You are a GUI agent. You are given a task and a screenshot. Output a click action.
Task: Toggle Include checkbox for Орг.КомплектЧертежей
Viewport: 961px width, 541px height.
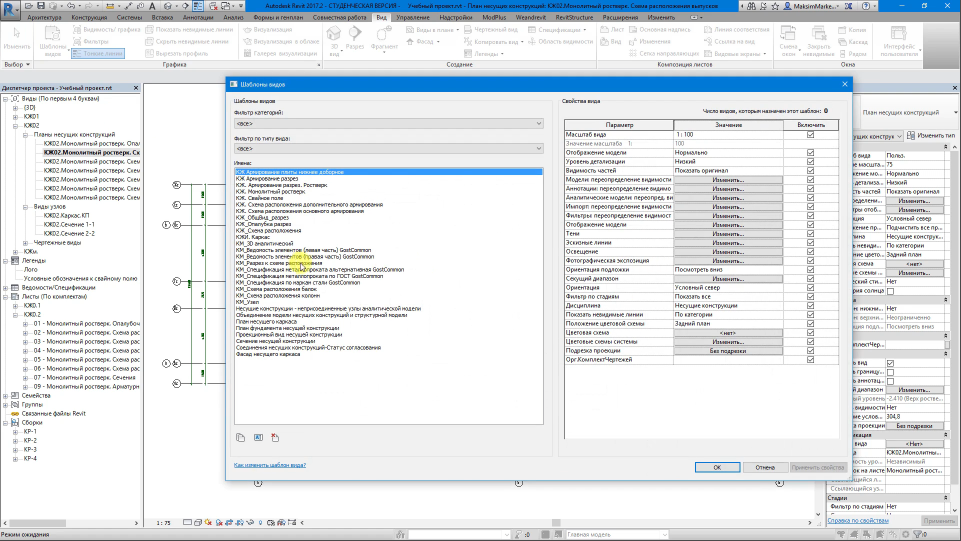tap(810, 360)
